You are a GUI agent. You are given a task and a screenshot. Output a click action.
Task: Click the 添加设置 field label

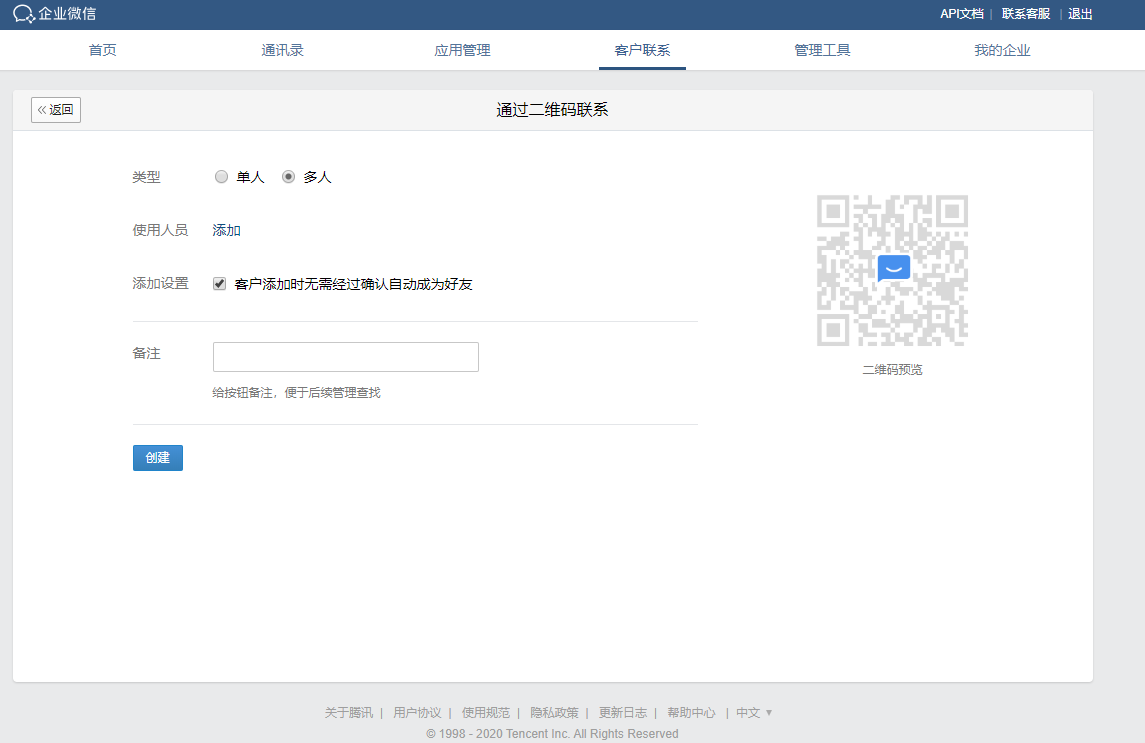[160, 283]
